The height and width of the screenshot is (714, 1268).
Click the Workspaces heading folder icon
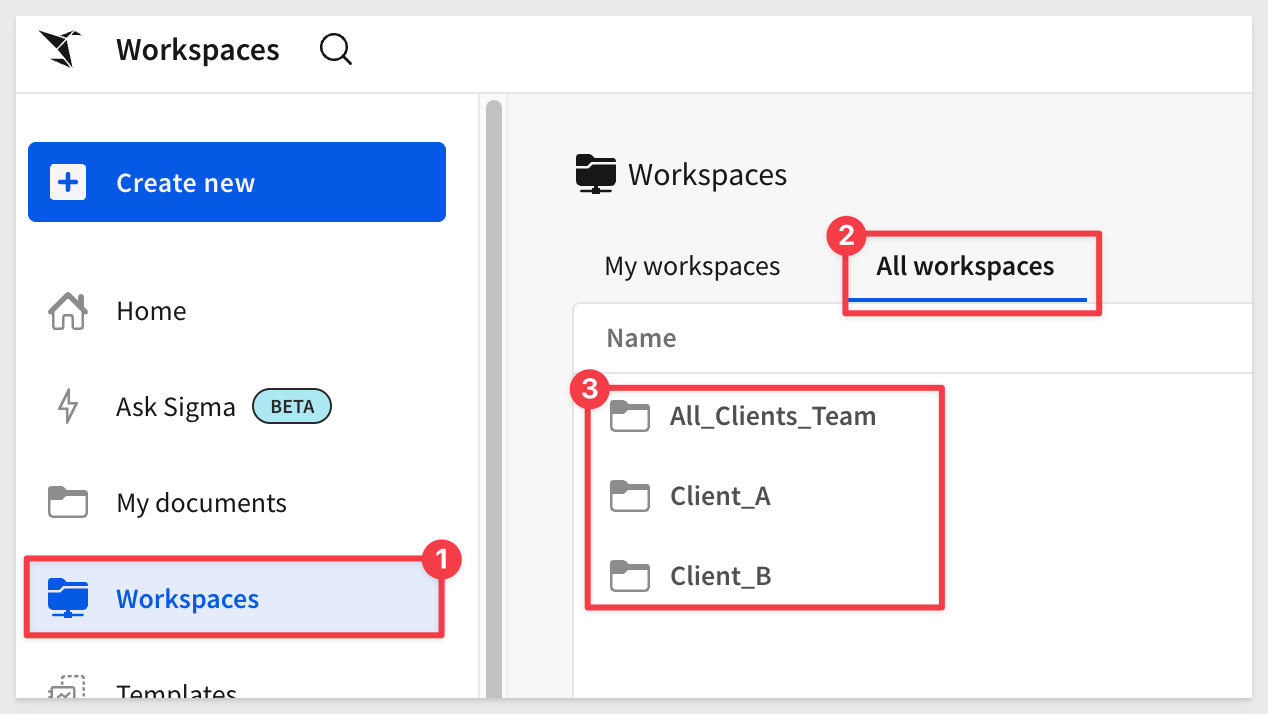click(596, 175)
